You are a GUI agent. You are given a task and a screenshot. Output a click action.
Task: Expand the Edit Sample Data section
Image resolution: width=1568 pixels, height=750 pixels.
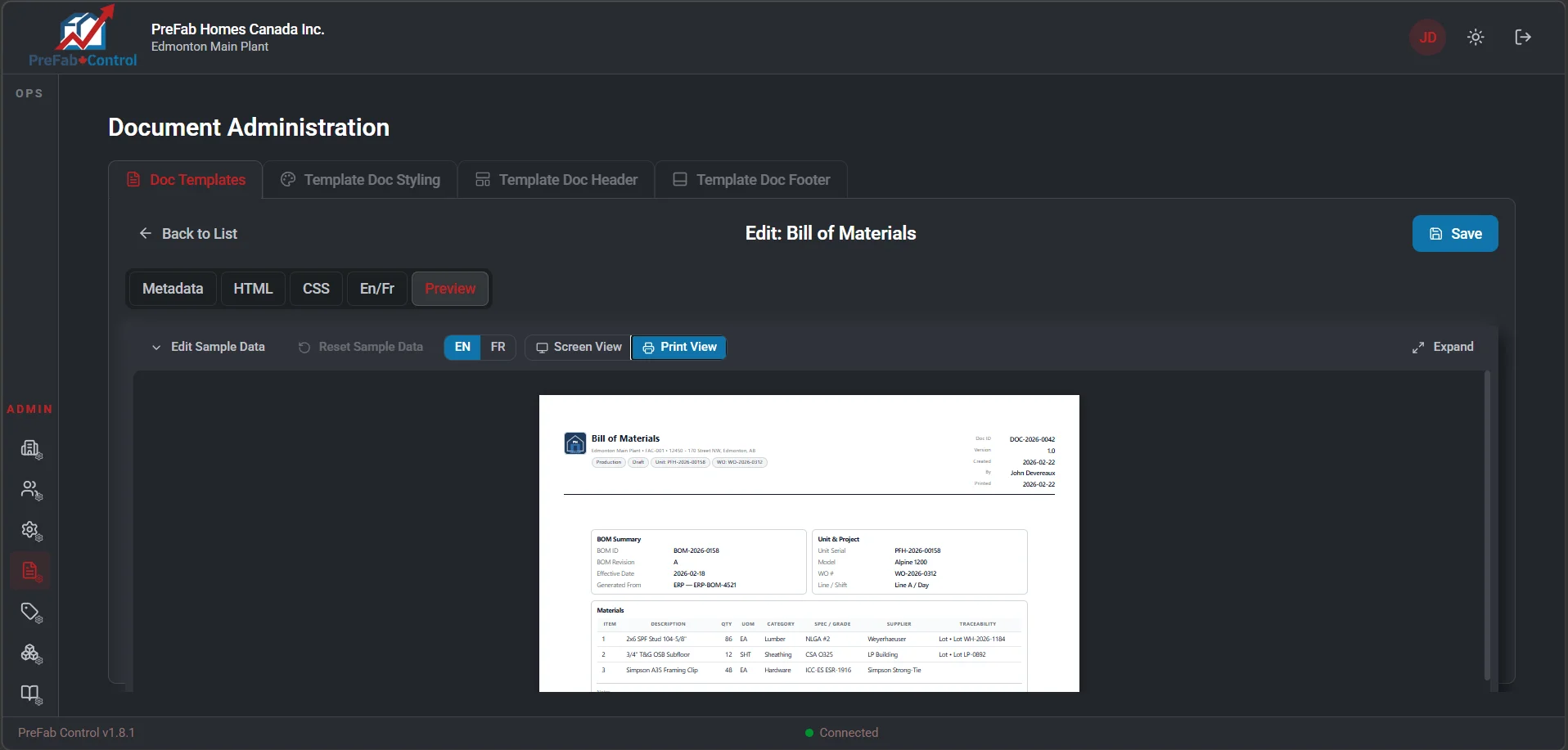[x=208, y=347]
